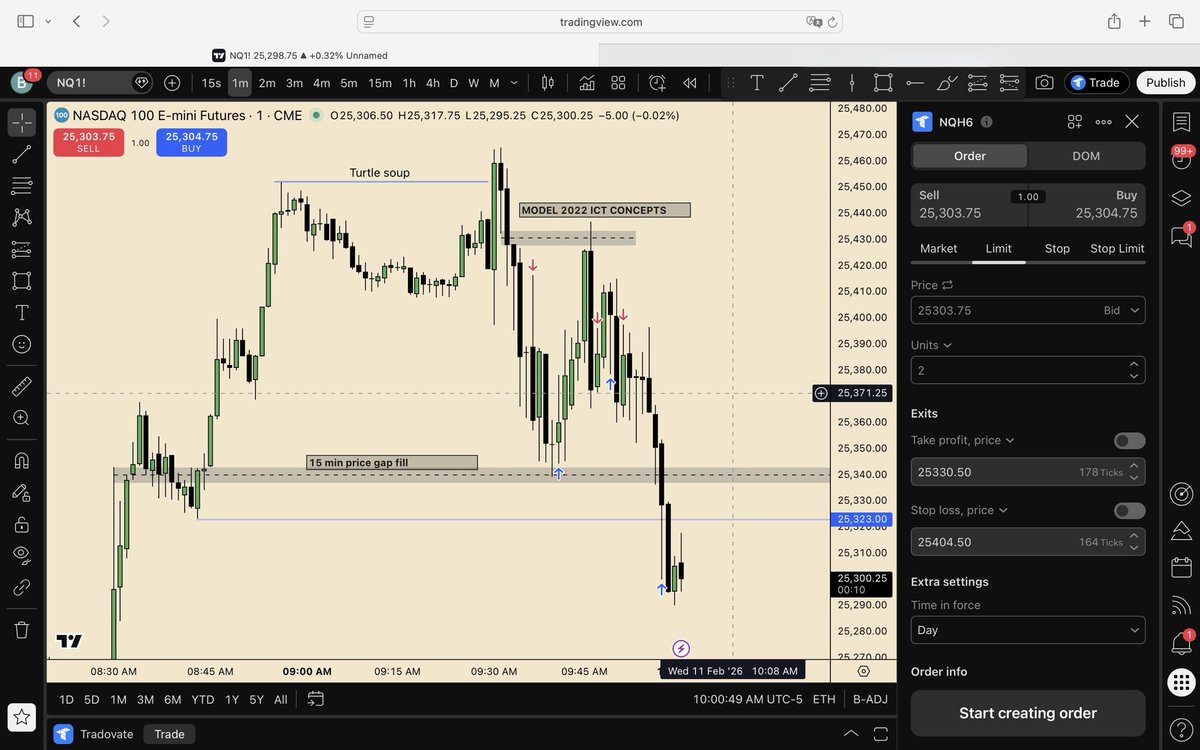Open price scale settings hexagon icon
This screenshot has height=750, width=1200.
pos(864,671)
